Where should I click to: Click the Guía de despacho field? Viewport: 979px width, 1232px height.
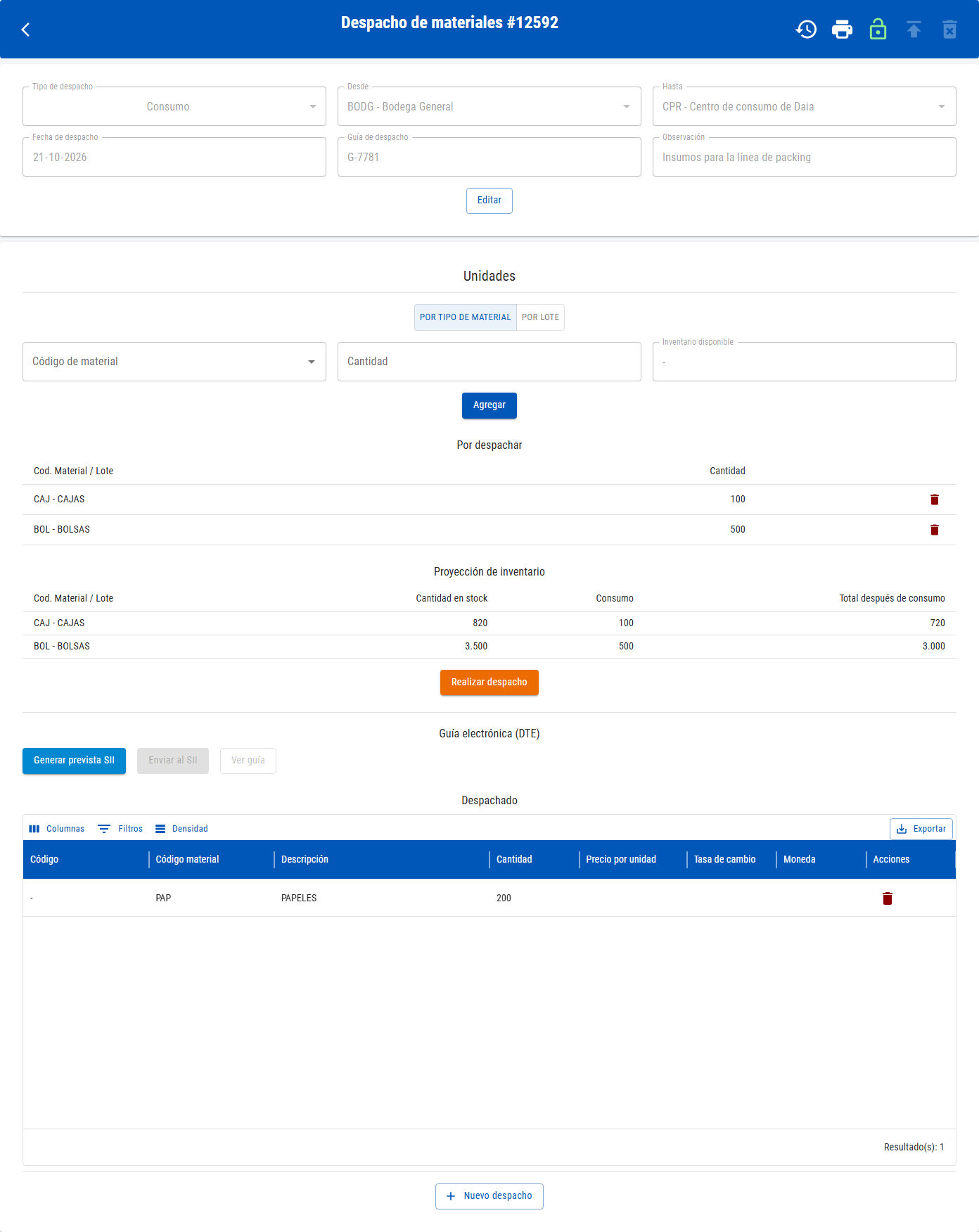click(489, 157)
